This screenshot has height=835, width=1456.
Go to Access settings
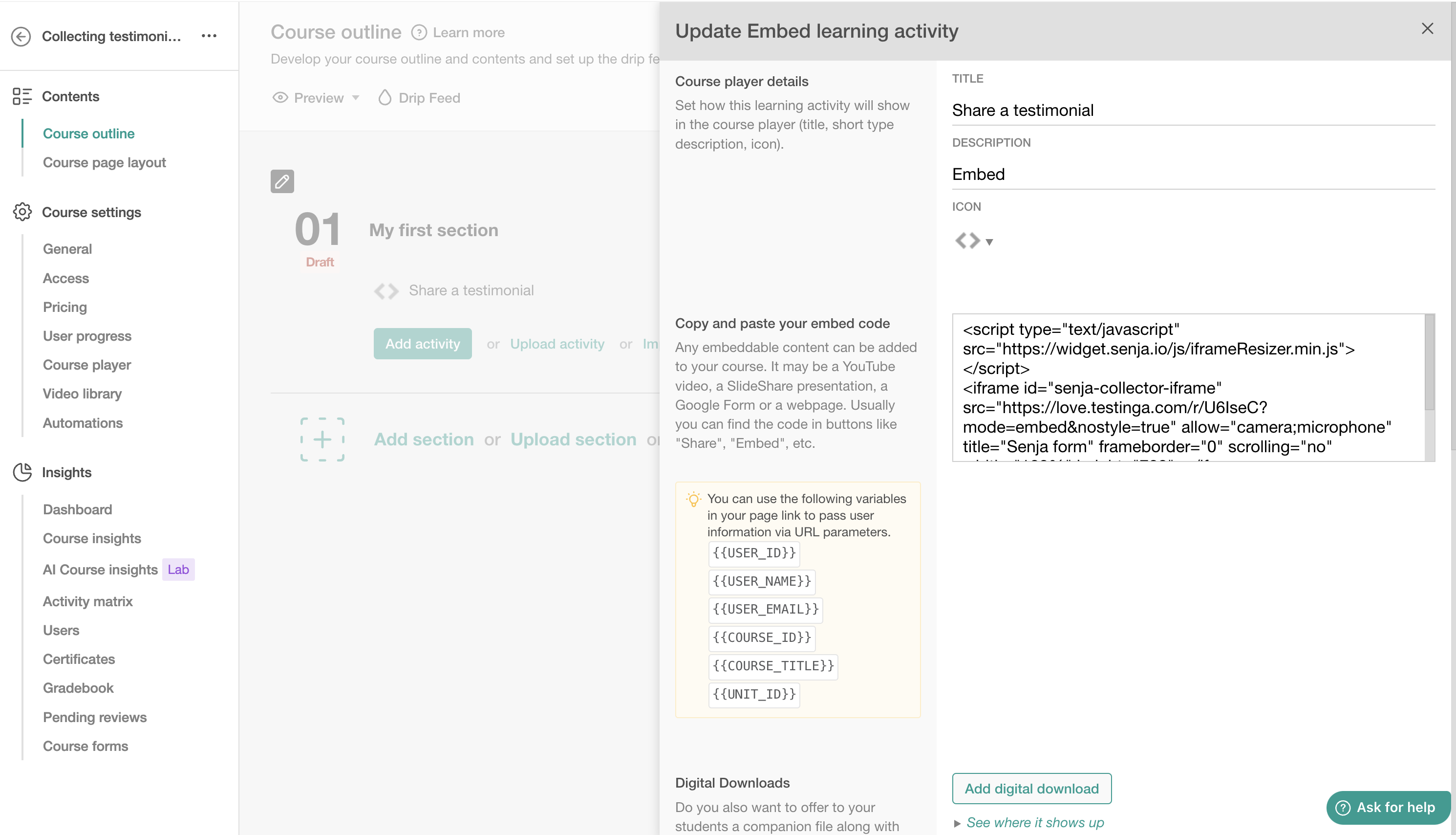(66, 278)
